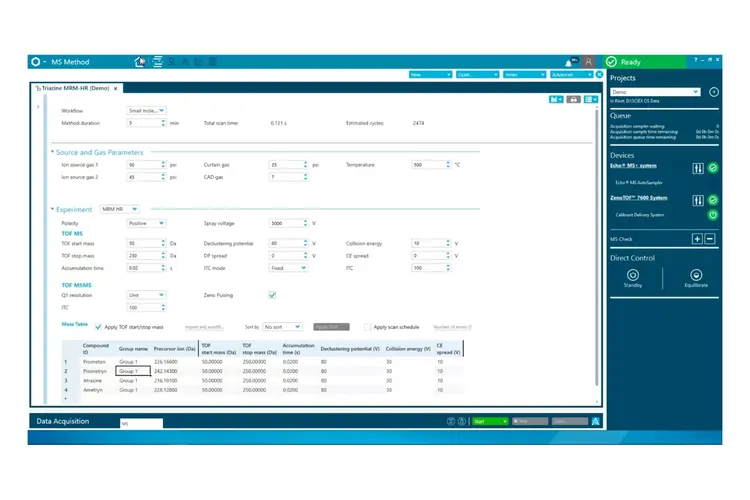The width and height of the screenshot is (750, 500).
Task: Enable the Apply scan schedule checkbox
Action: tap(367, 327)
